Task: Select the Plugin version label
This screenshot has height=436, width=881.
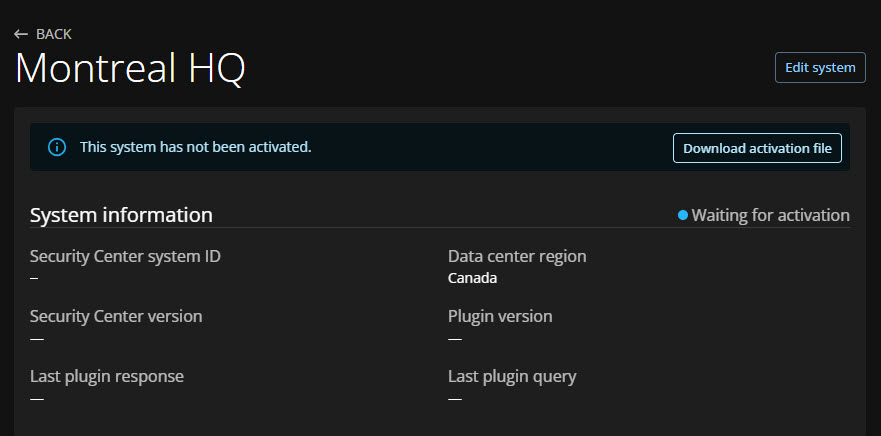Action: pos(500,316)
